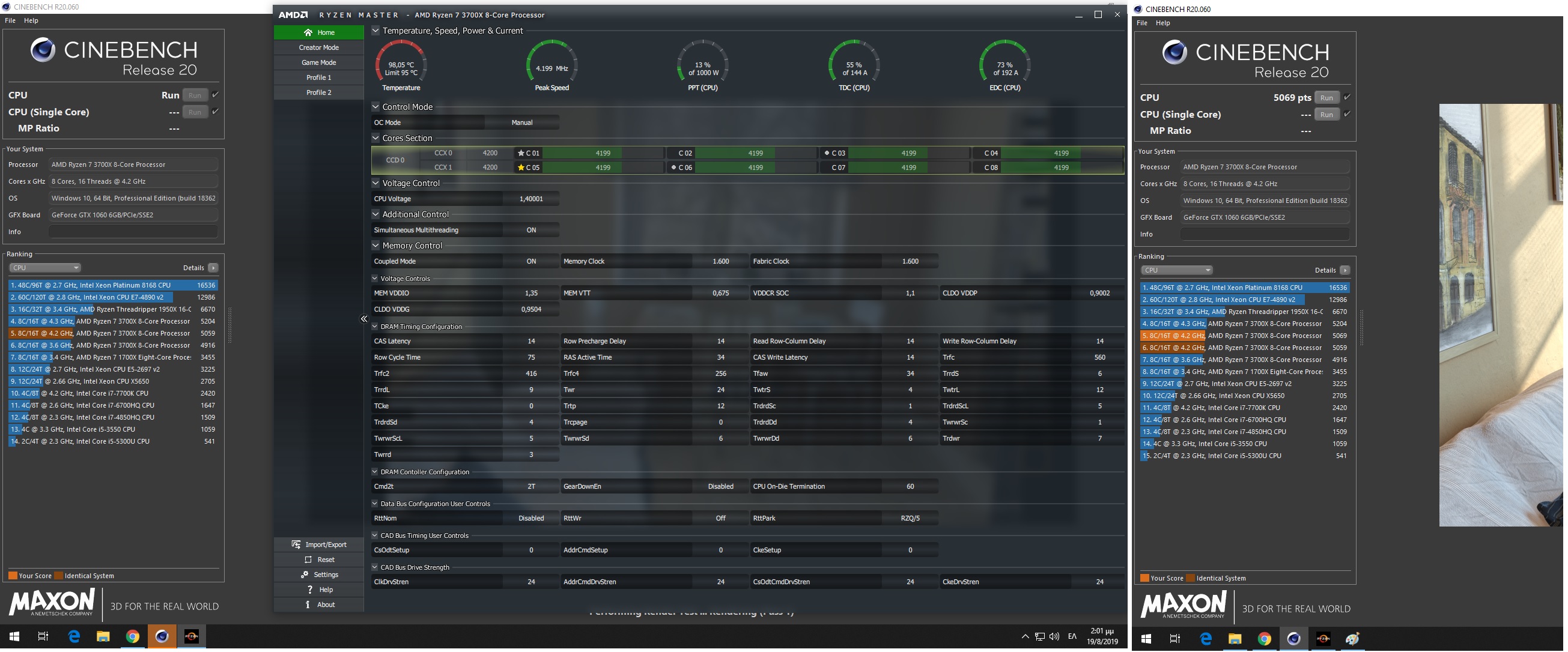Open Settings in Ryzen Master sidebar
The height and width of the screenshot is (652, 1568).
(x=319, y=575)
